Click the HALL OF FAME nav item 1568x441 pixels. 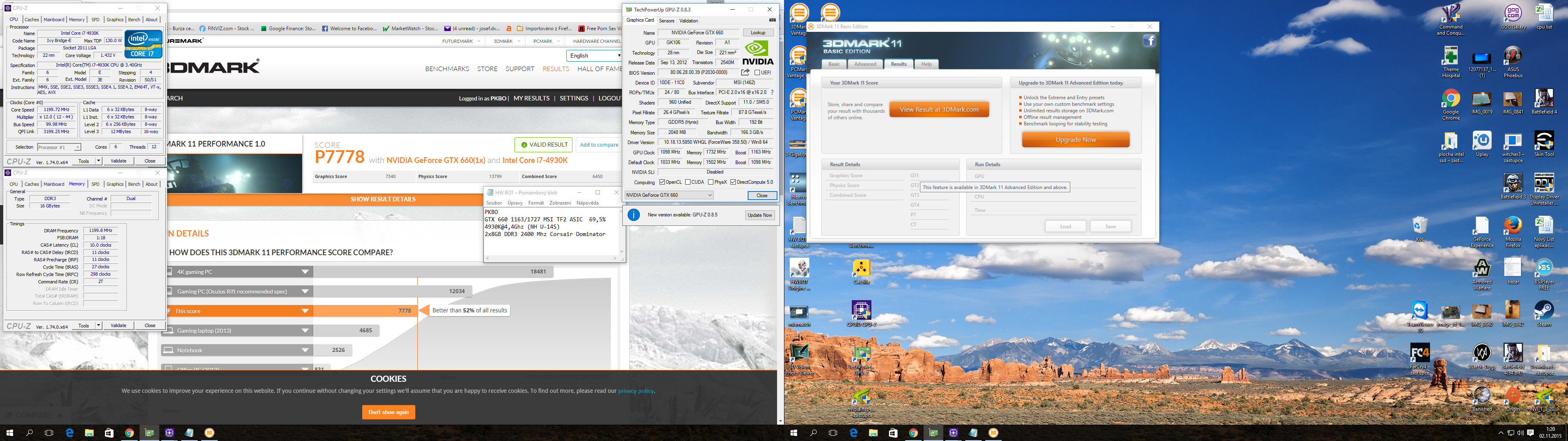coord(599,69)
